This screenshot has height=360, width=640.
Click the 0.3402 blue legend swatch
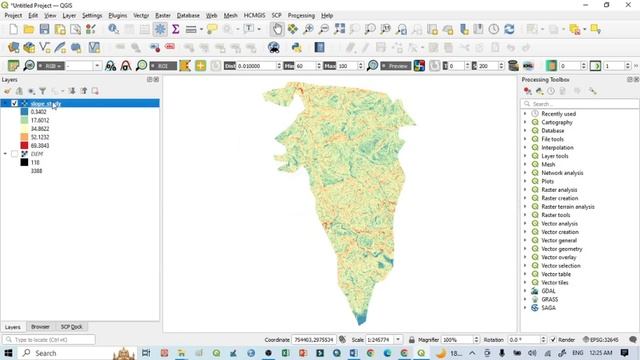coord(24,111)
